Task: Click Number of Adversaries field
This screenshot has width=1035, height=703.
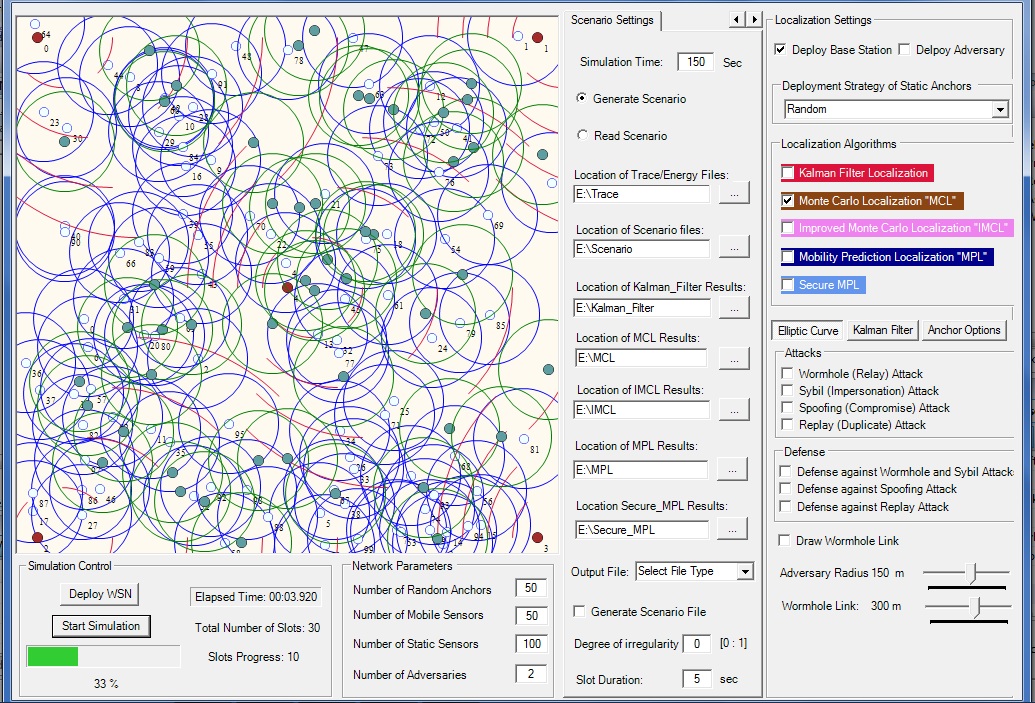Action: (x=531, y=674)
